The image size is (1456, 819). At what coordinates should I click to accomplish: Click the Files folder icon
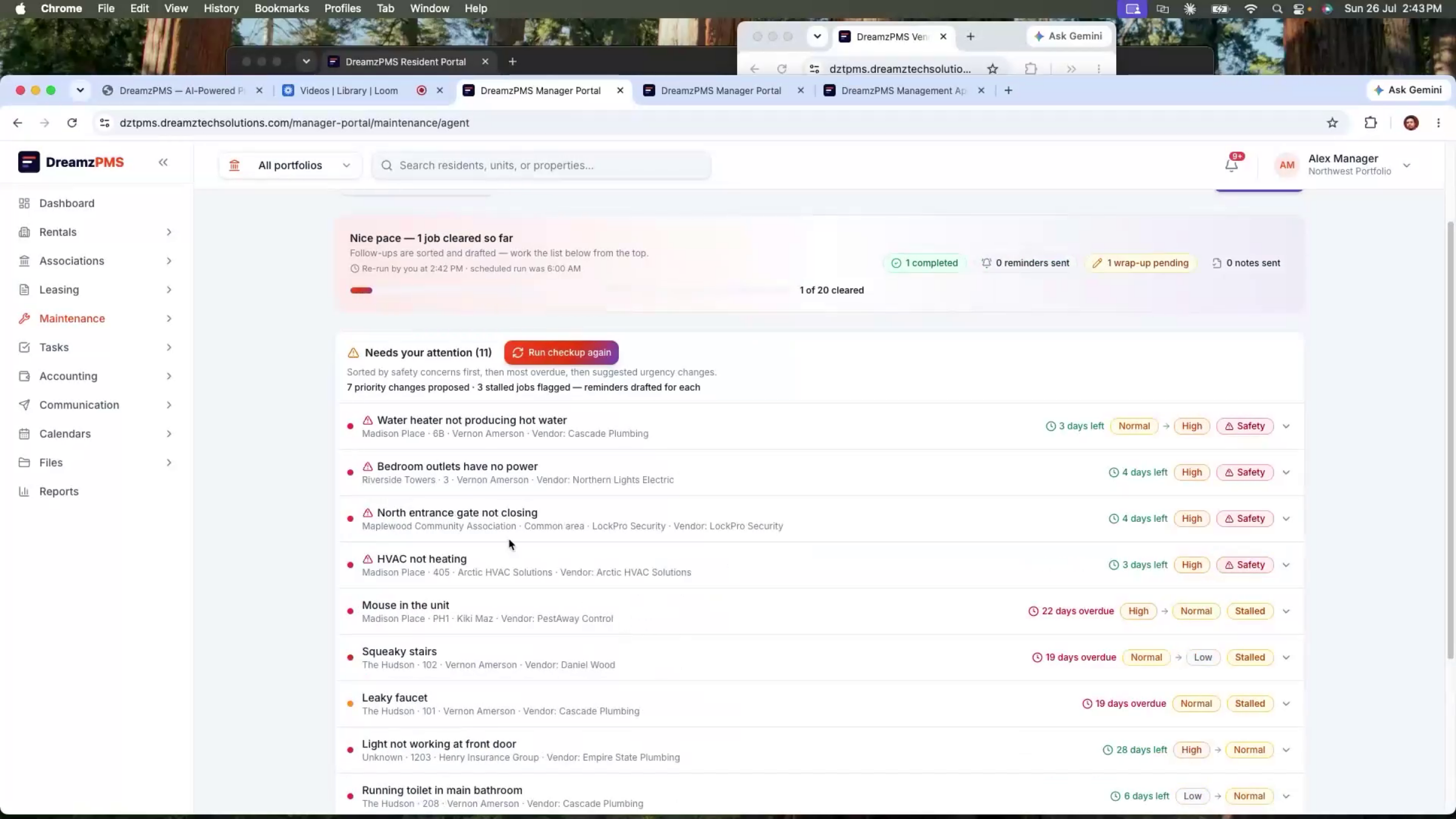click(24, 462)
